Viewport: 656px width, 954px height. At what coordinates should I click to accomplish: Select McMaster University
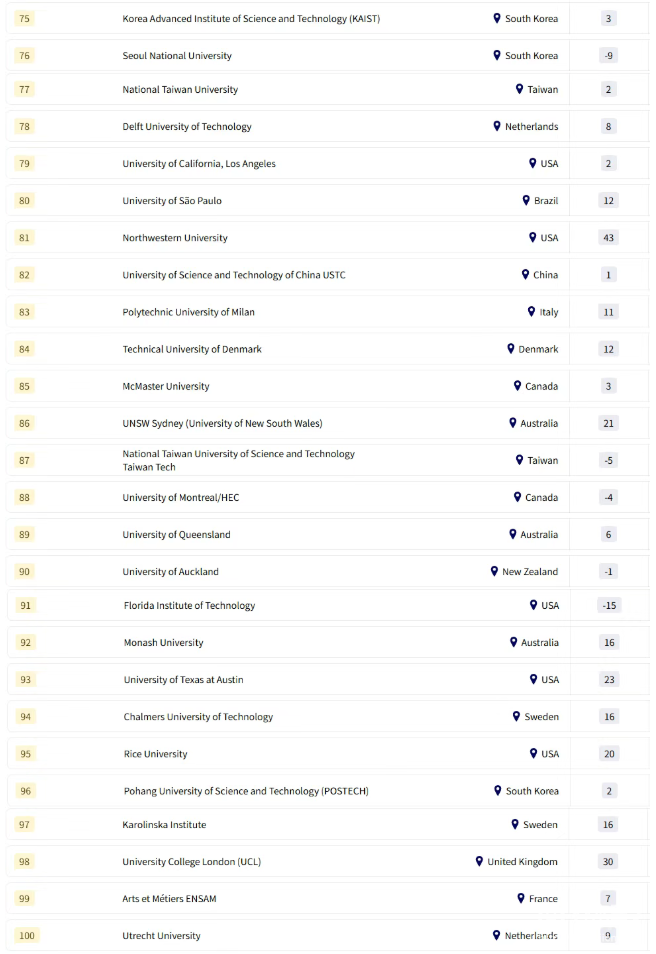coord(166,386)
